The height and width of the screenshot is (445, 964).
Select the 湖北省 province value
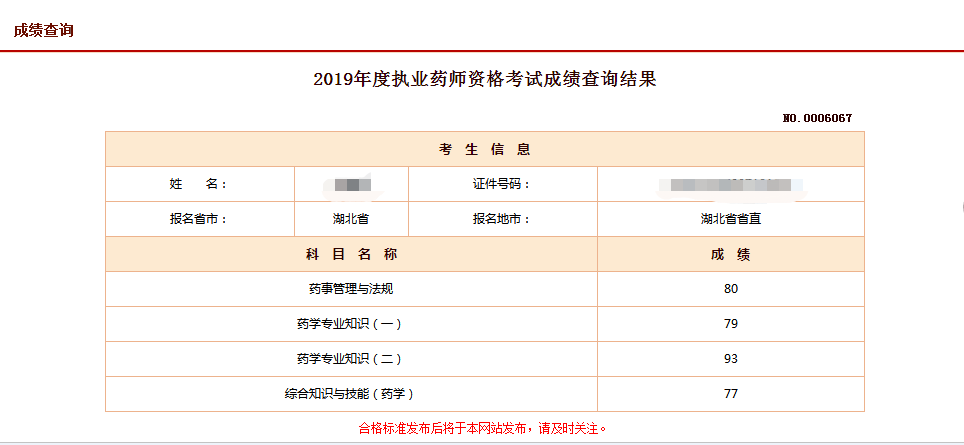(x=351, y=219)
